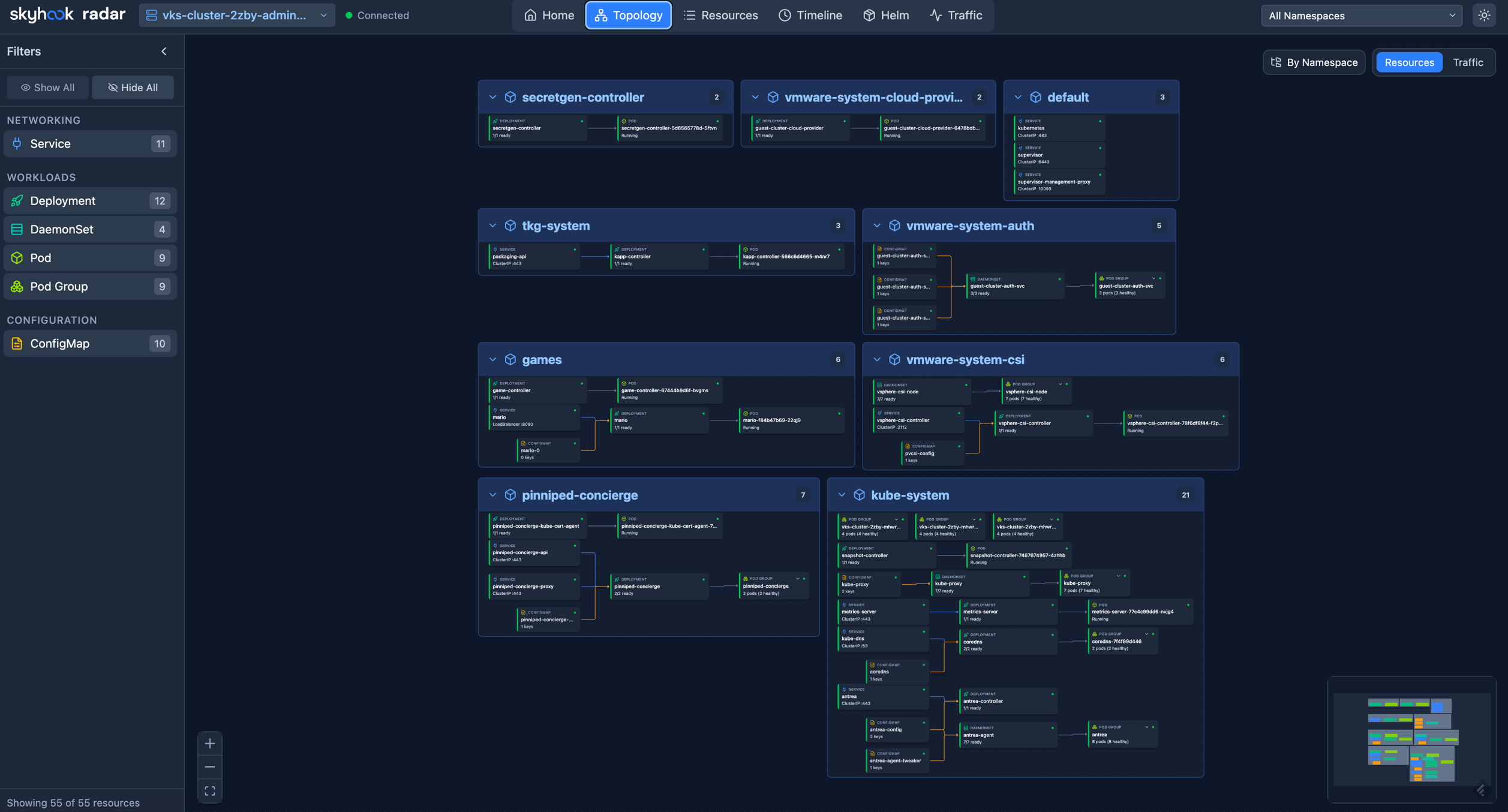Viewport: 1508px width, 812px height.
Task: Click the vmware-system-cloud-provider namespace cube icon
Action: [773, 97]
